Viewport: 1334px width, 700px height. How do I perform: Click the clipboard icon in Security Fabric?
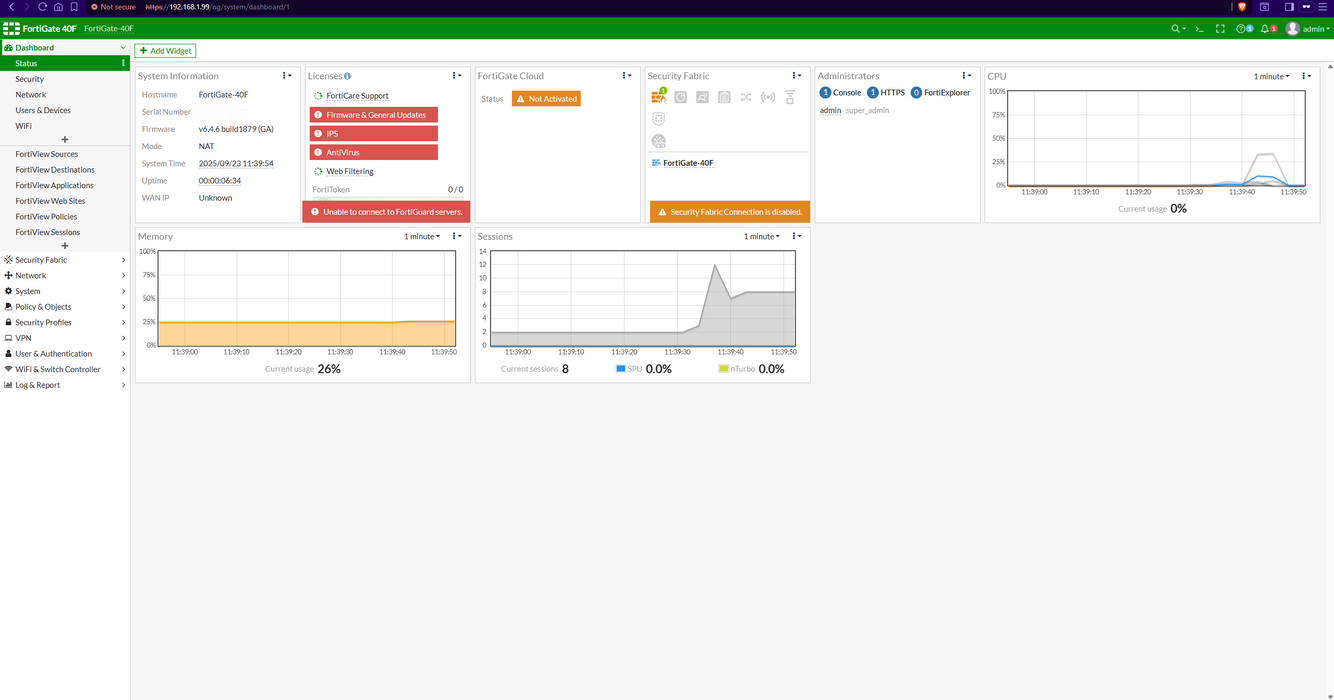click(x=724, y=97)
